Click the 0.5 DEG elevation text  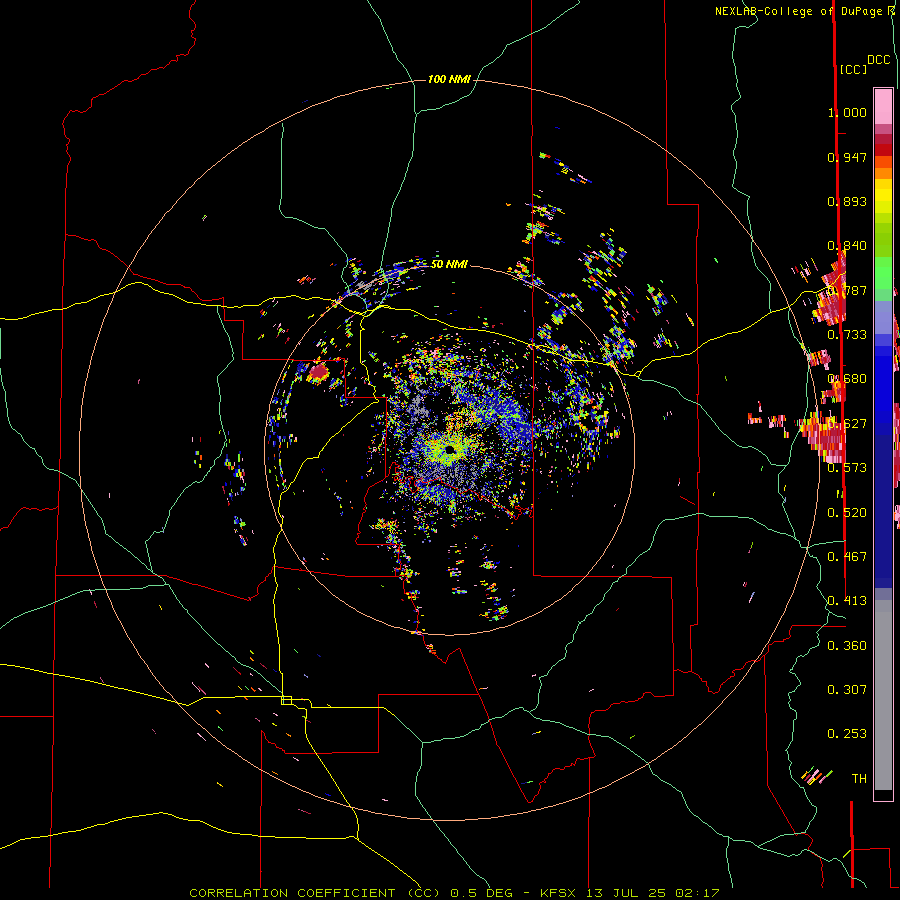pos(481,893)
